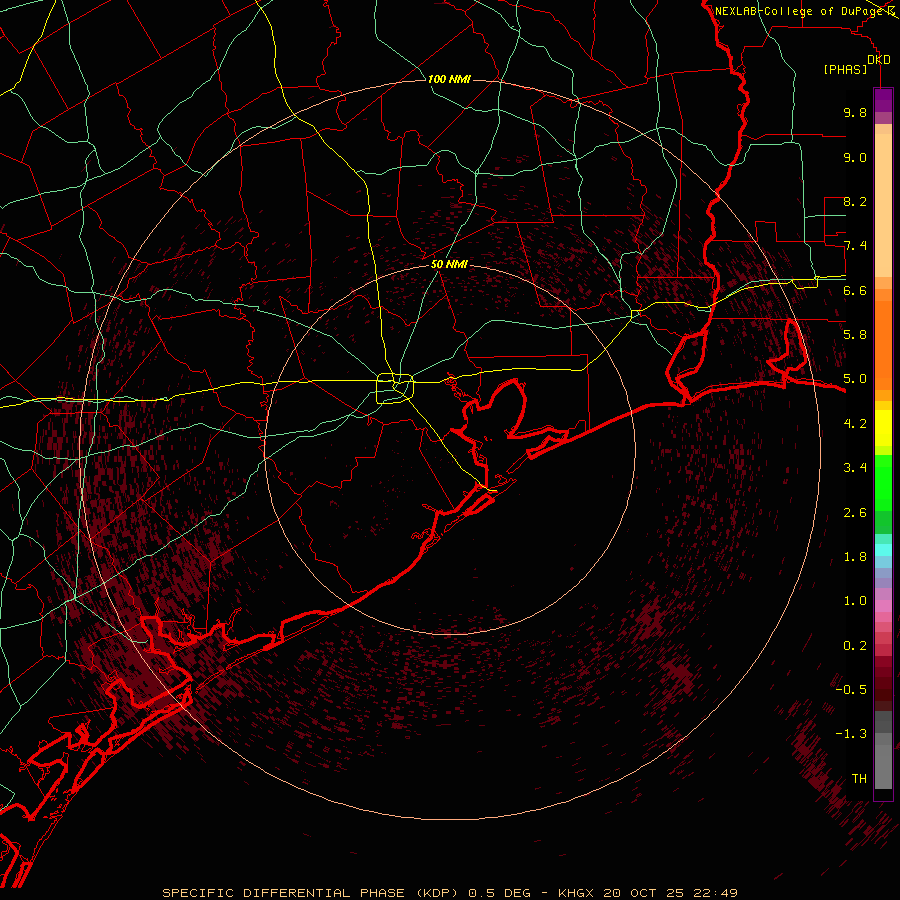
Task: Click the 9.0 value on the color scale
Action: coord(855,157)
